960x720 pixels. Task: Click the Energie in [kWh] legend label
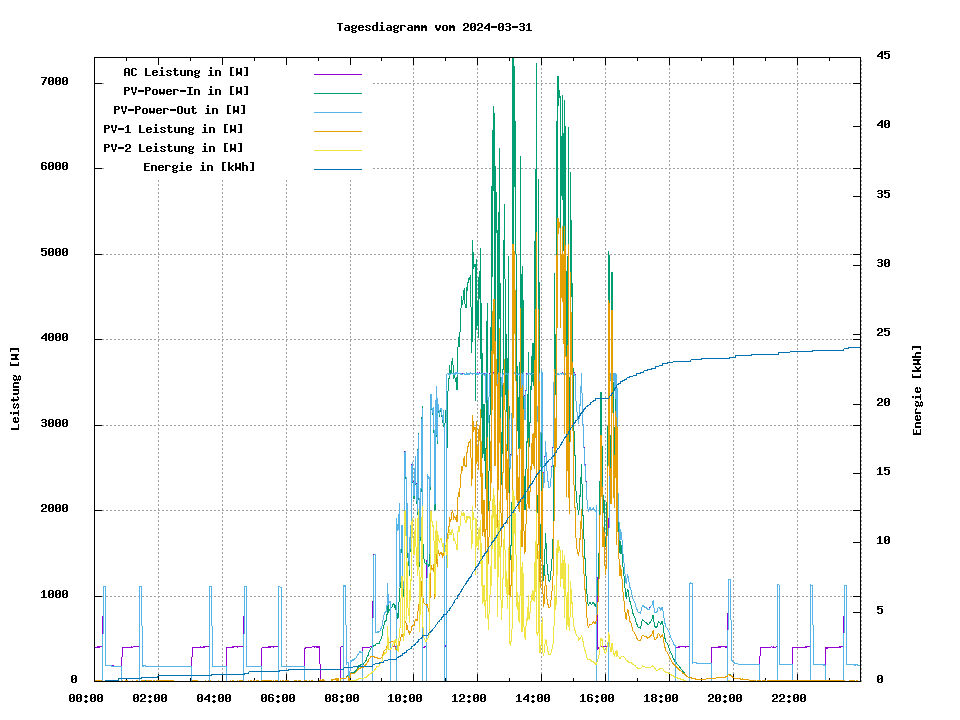[x=199, y=167]
